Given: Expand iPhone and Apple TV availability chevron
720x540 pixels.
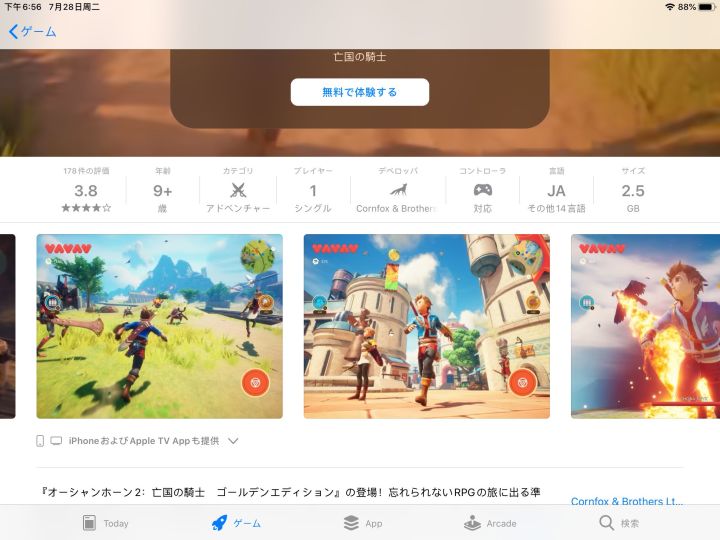Looking at the screenshot, I should point(233,441).
